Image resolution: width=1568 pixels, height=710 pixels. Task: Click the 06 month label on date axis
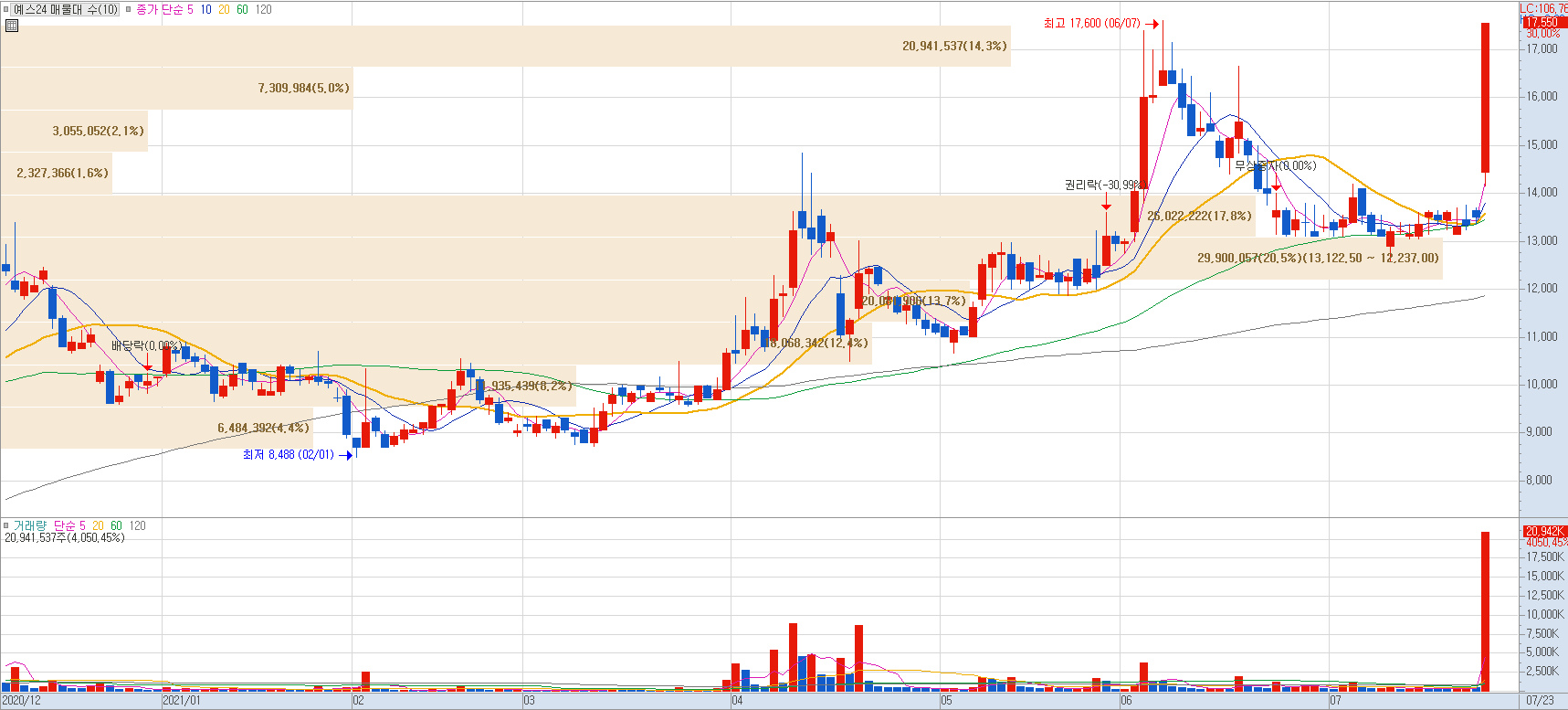[1126, 701]
